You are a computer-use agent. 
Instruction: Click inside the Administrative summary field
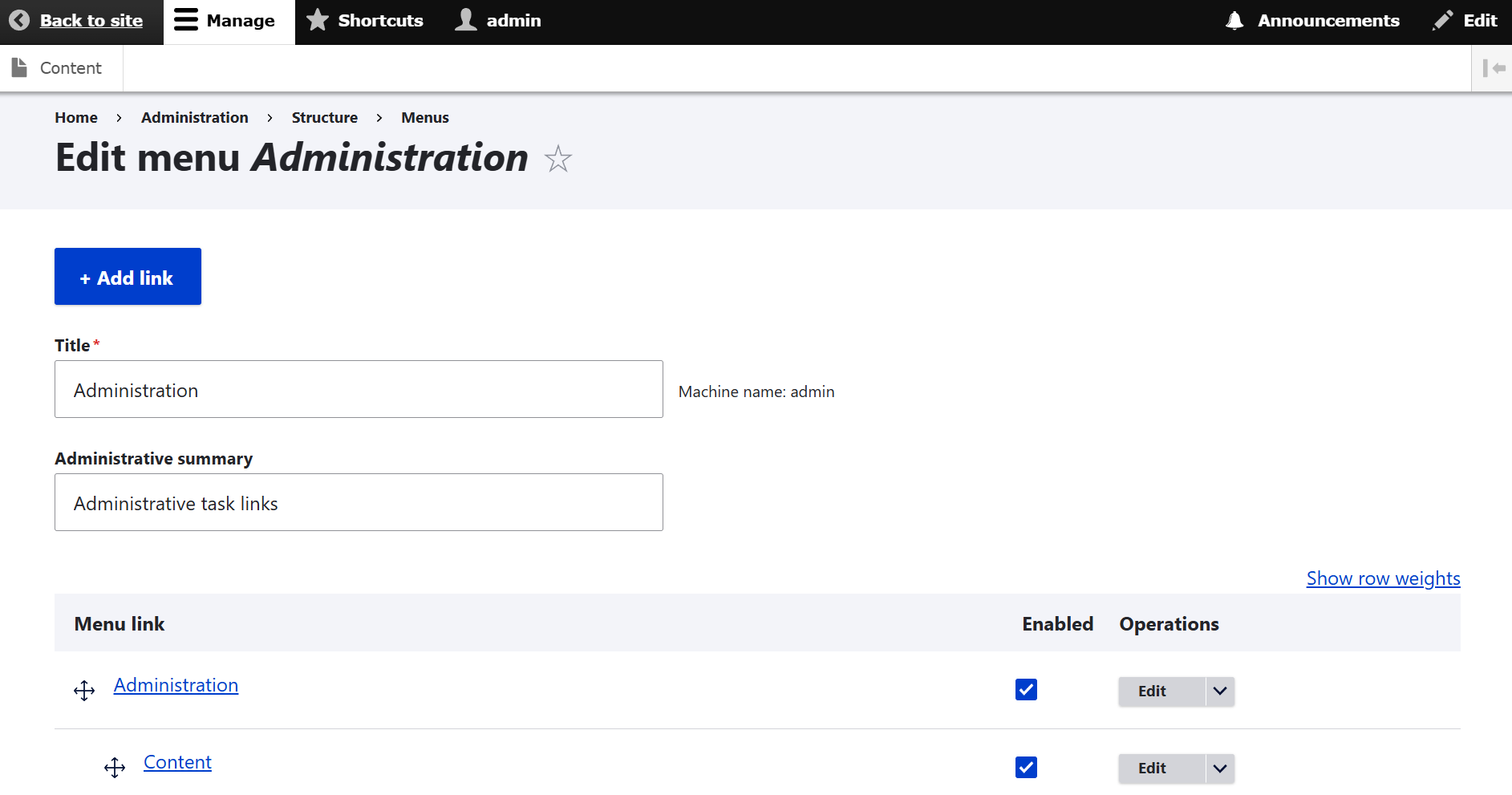tap(358, 502)
